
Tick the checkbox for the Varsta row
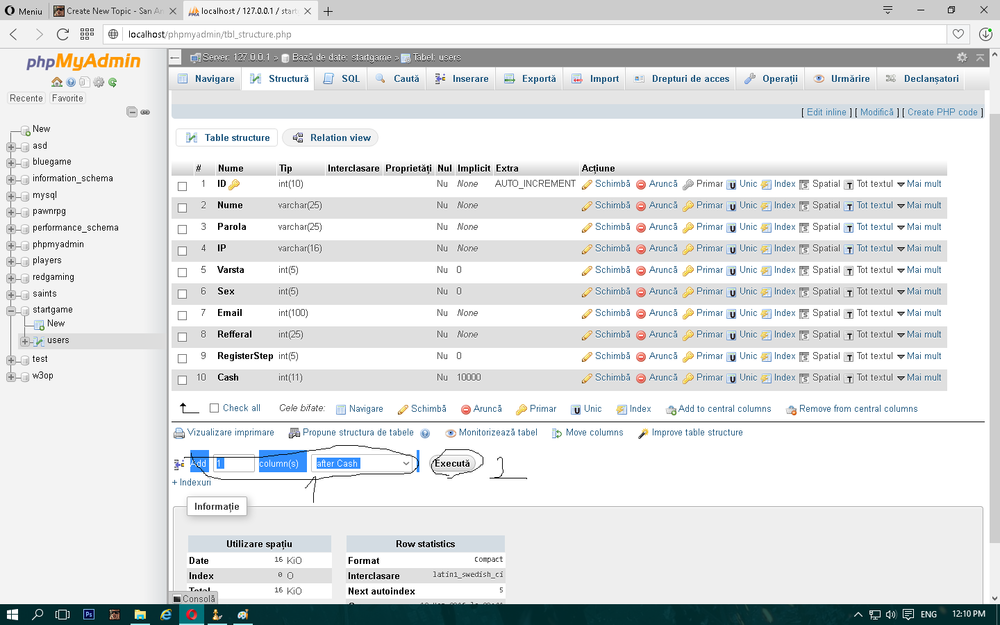coord(182,272)
